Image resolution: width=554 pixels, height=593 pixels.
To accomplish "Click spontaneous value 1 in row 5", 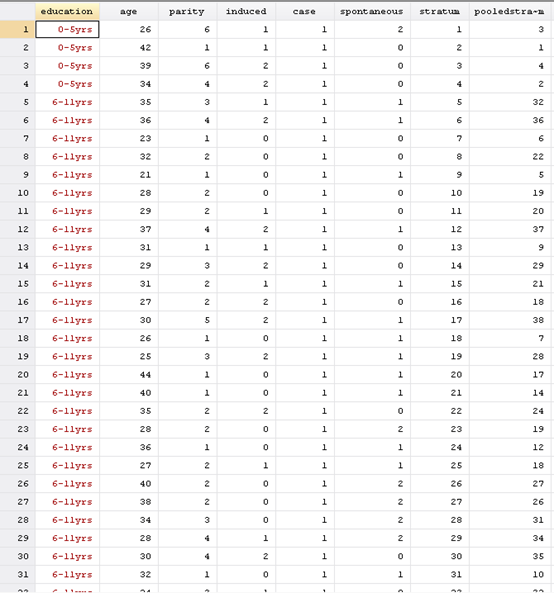I will pyautogui.click(x=372, y=102).
